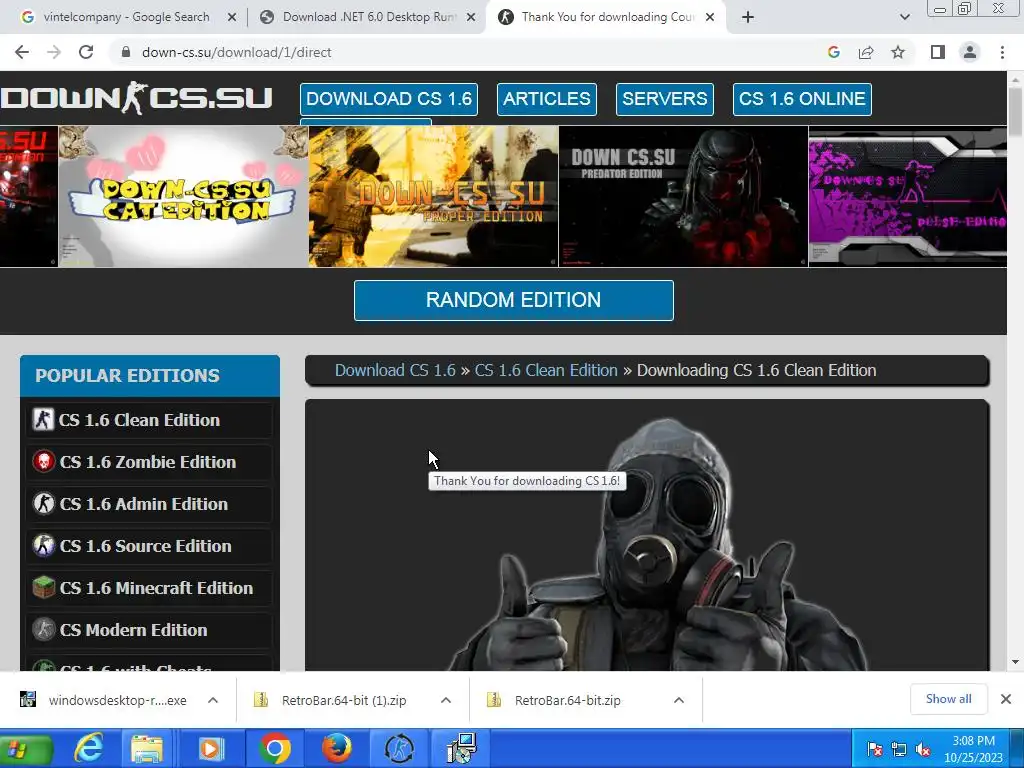Close the Thank You for downloading tab
1024x768 pixels.
[711, 17]
